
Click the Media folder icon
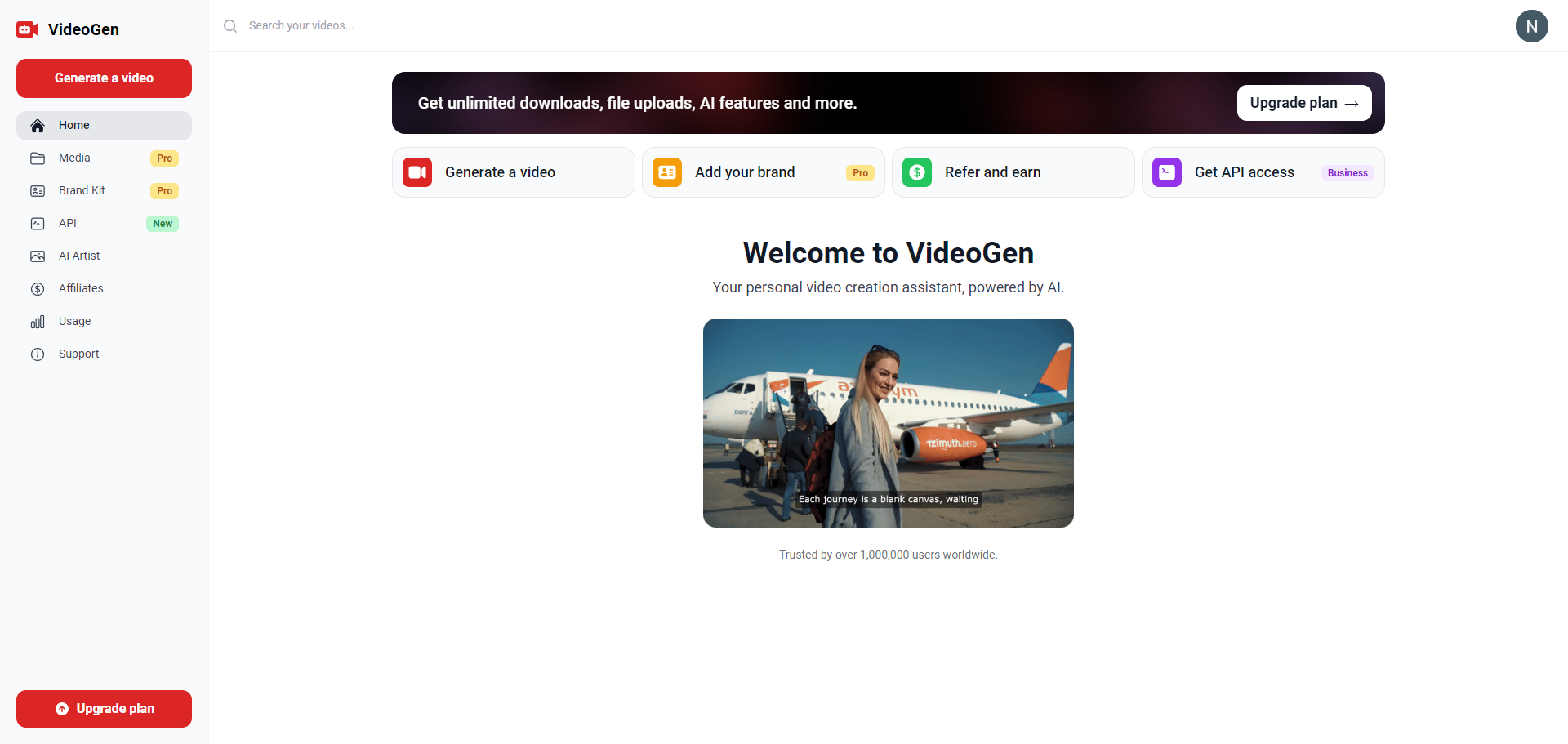click(x=38, y=158)
